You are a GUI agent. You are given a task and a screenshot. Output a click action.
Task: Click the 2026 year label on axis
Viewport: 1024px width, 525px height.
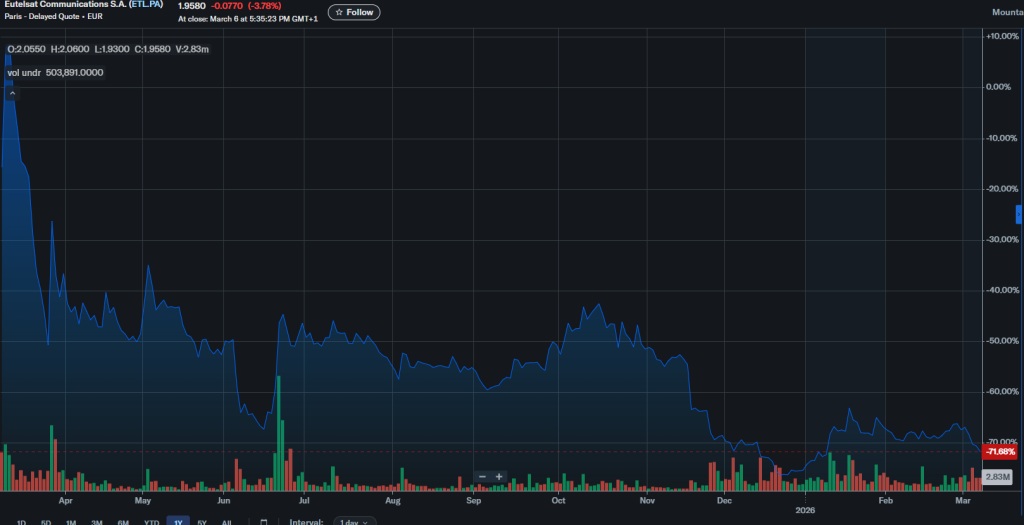pos(805,510)
